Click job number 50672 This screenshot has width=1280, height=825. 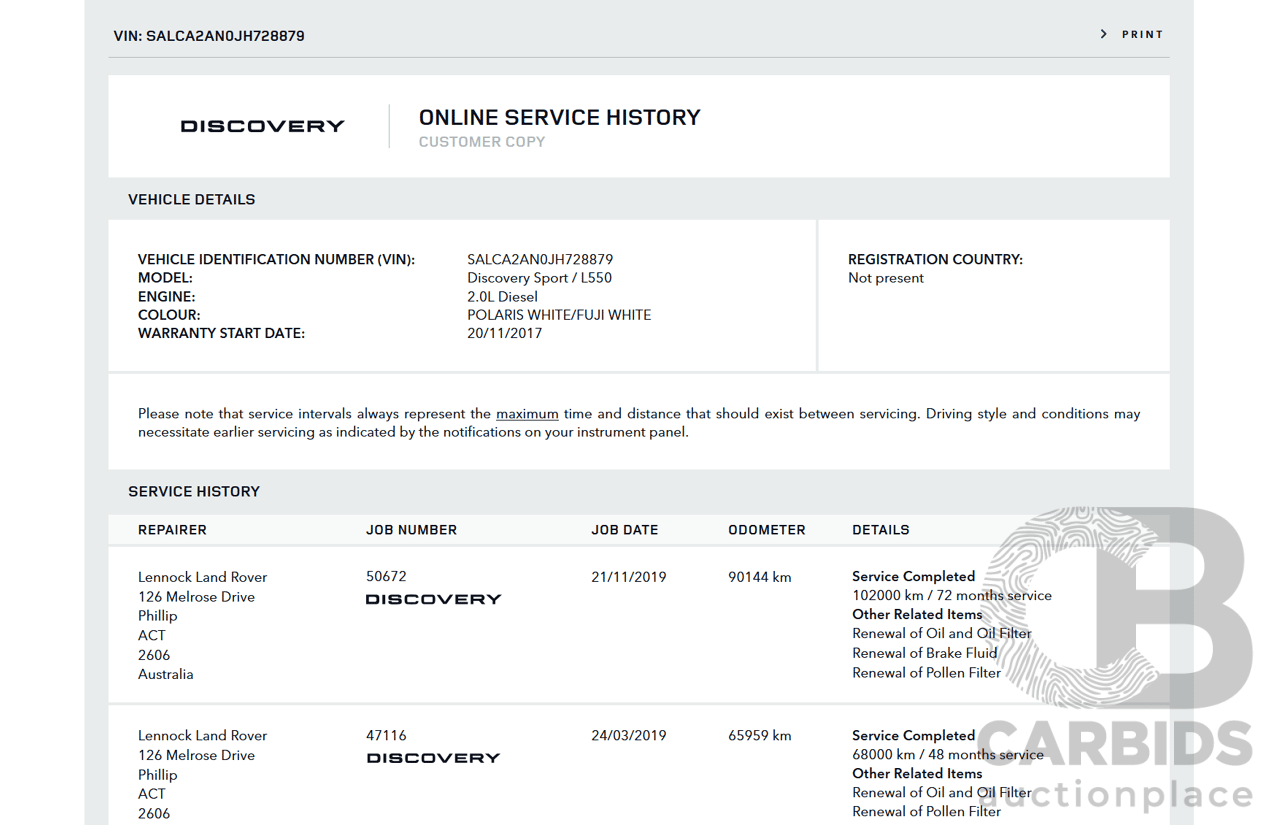(386, 577)
